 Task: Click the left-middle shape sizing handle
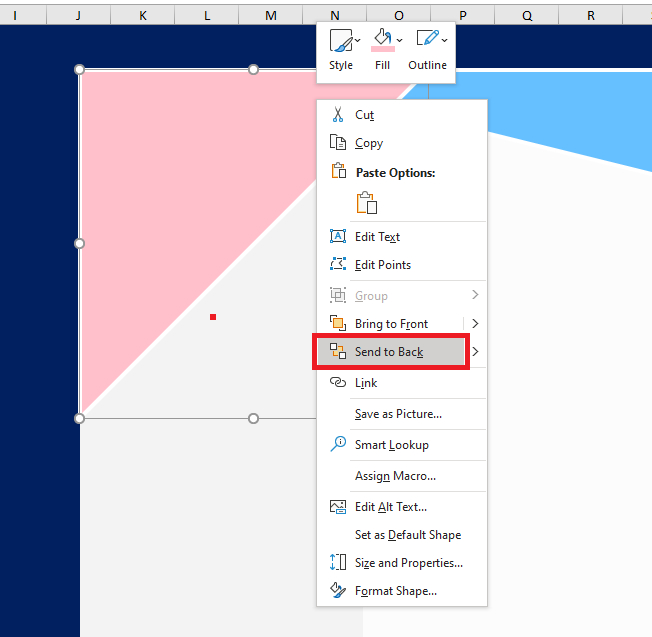pyautogui.click(x=79, y=244)
